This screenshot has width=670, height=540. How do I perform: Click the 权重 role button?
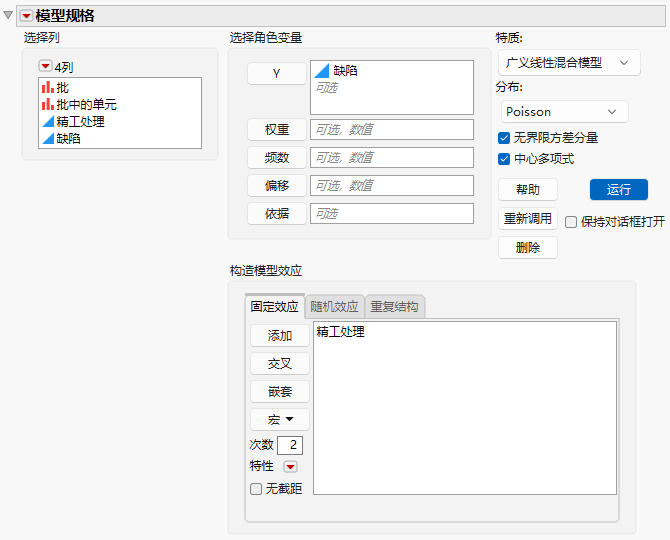pyautogui.click(x=277, y=129)
